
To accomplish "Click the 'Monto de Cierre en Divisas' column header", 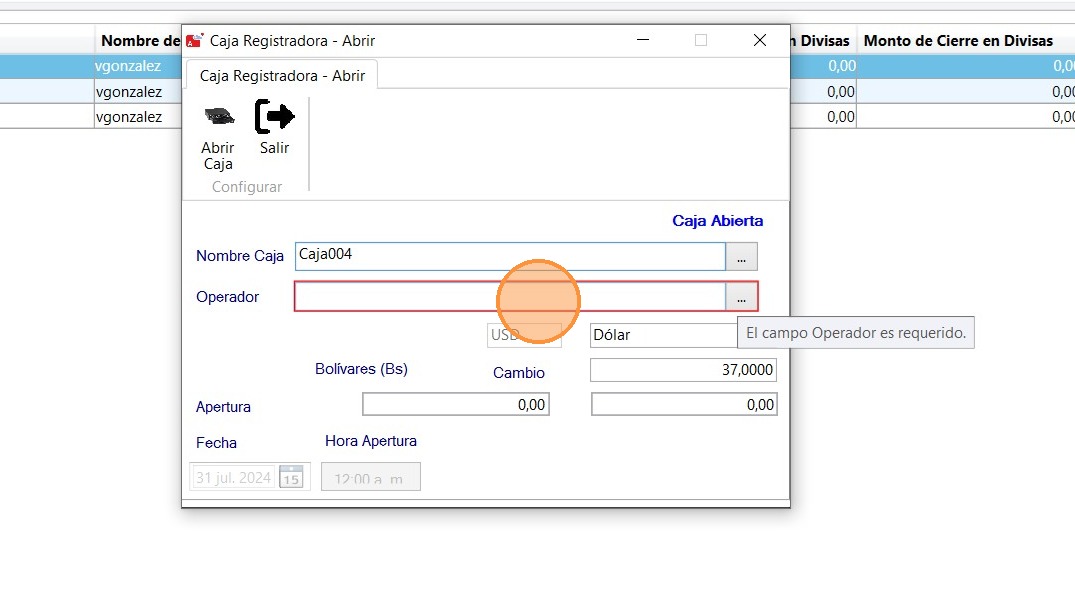I will click(958, 41).
